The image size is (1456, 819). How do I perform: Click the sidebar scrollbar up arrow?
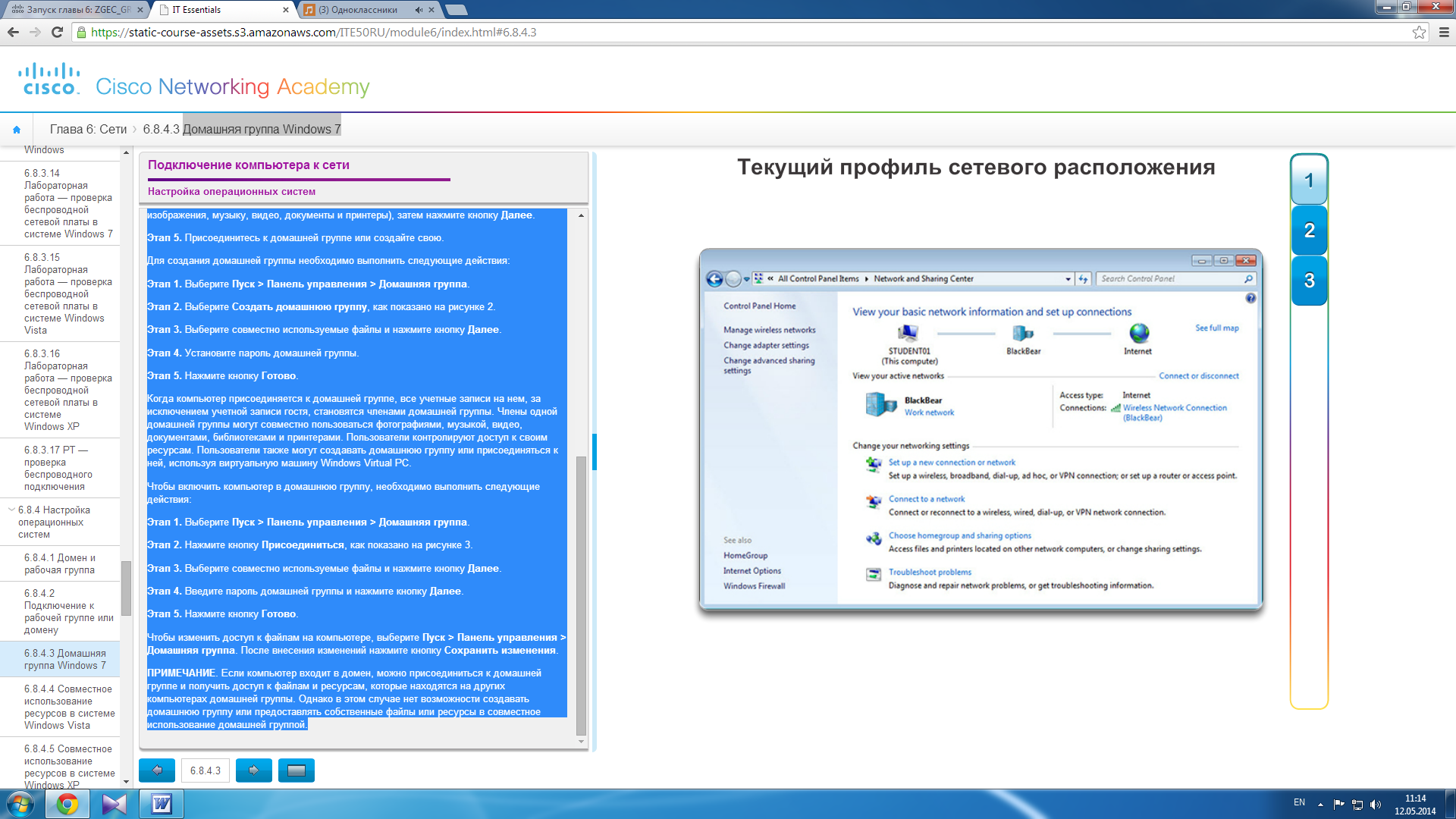126,152
